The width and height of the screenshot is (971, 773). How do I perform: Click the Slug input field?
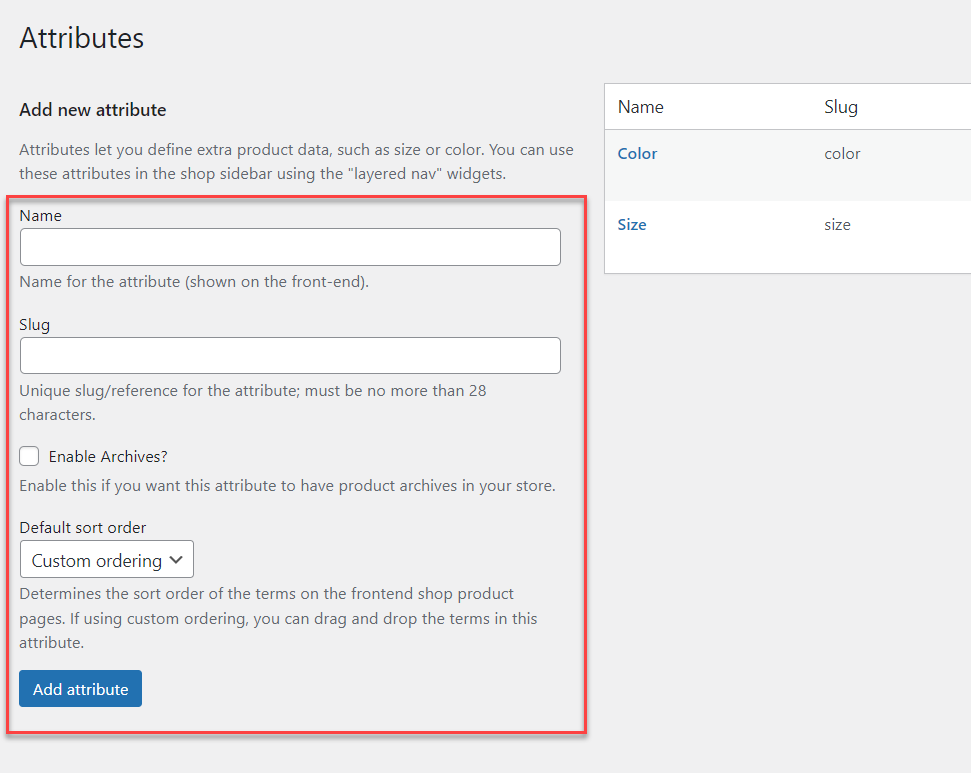pos(290,356)
